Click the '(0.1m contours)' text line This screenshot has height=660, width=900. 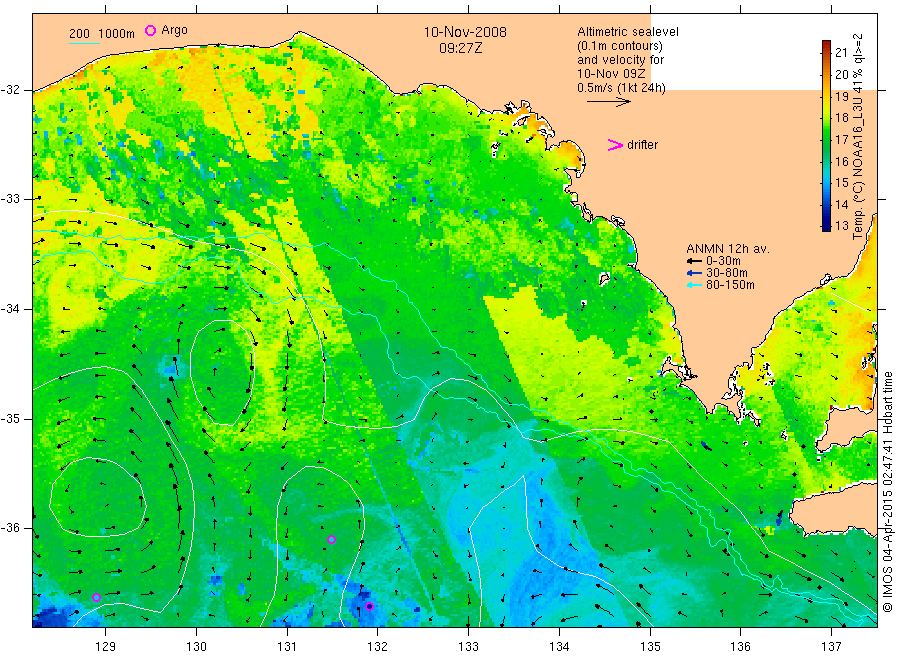(x=619, y=46)
